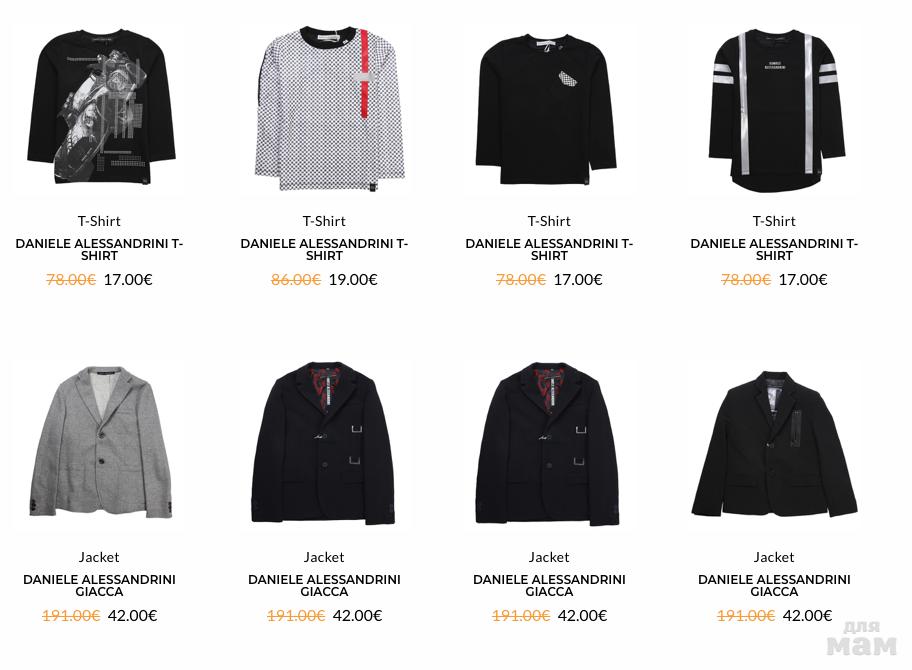The image size is (912, 670).
Task: View the black T-shirt with silver stripes
Action: [x=774, y=109]
